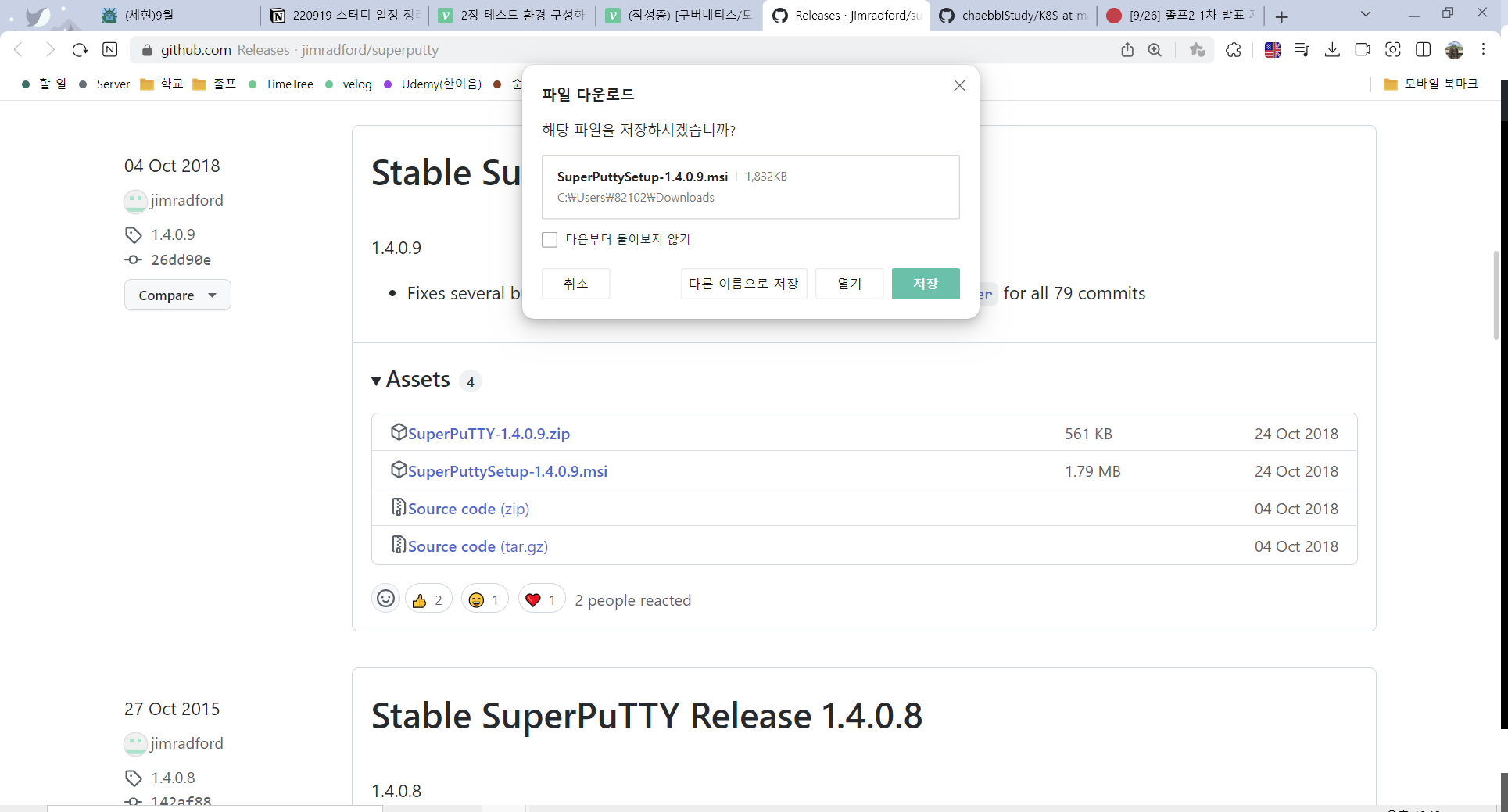This screenshot has height=812, width=1508.
Task: Open the velog bookmark
Action: 349,84
